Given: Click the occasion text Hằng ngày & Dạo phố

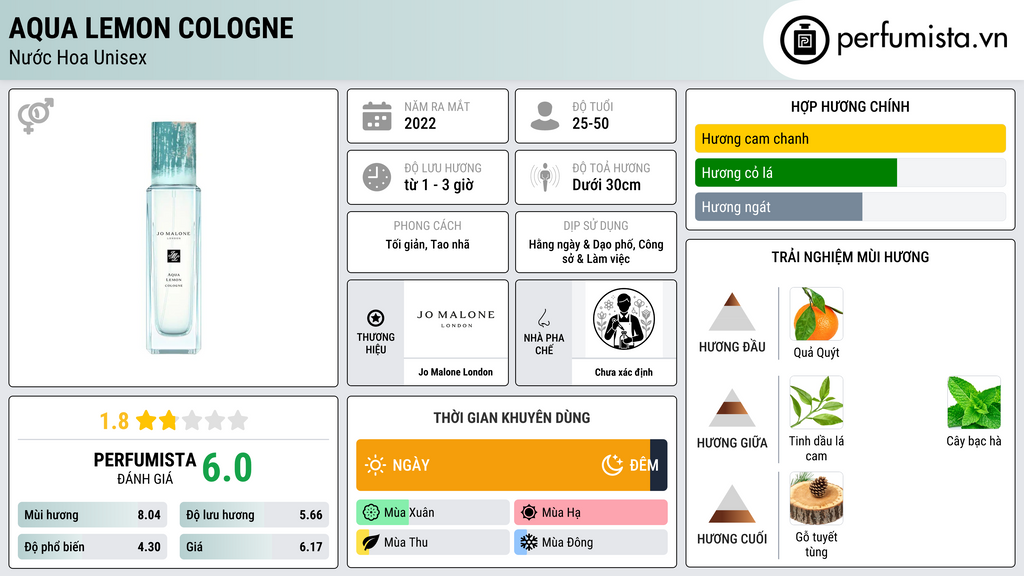Looking at the screenshot, I should pyautogui.click(x=582, y=244).
